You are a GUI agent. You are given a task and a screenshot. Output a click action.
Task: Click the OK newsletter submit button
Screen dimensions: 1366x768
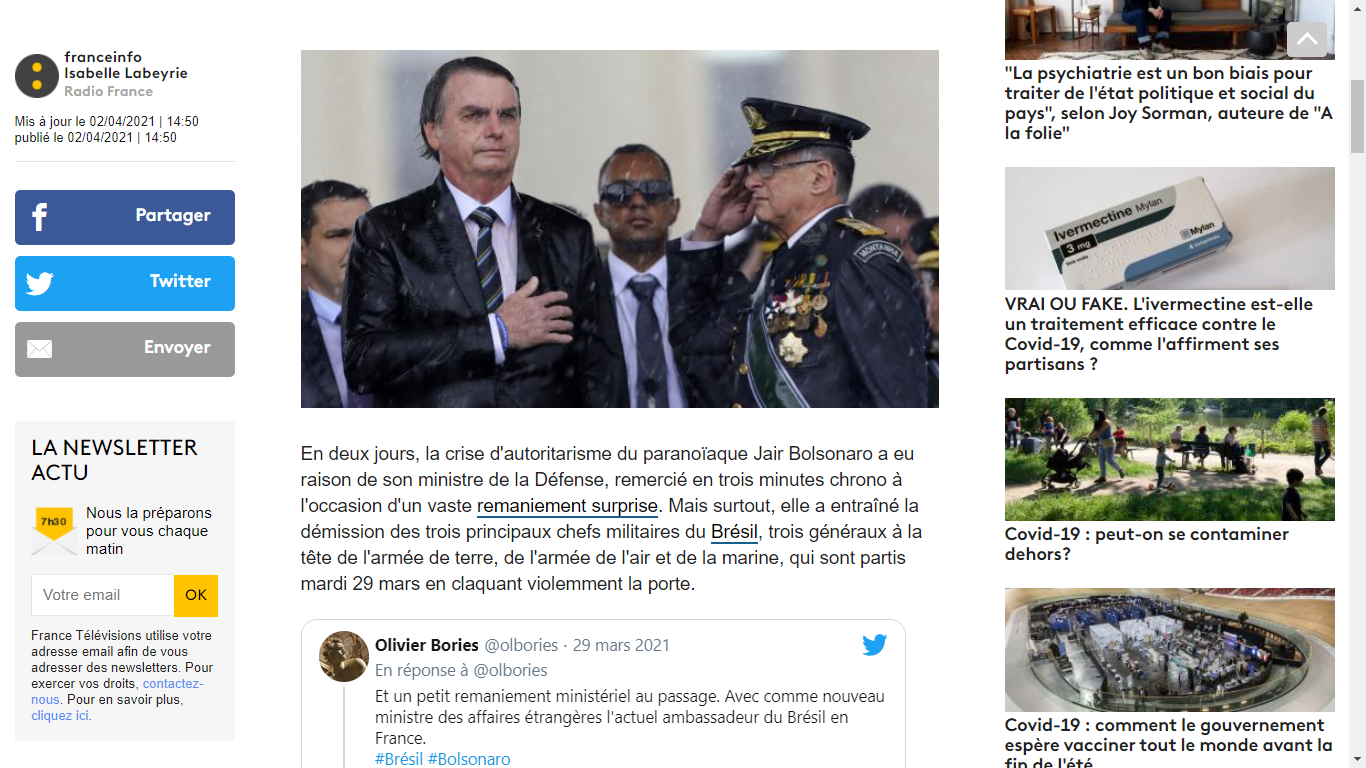click(196, 595)
